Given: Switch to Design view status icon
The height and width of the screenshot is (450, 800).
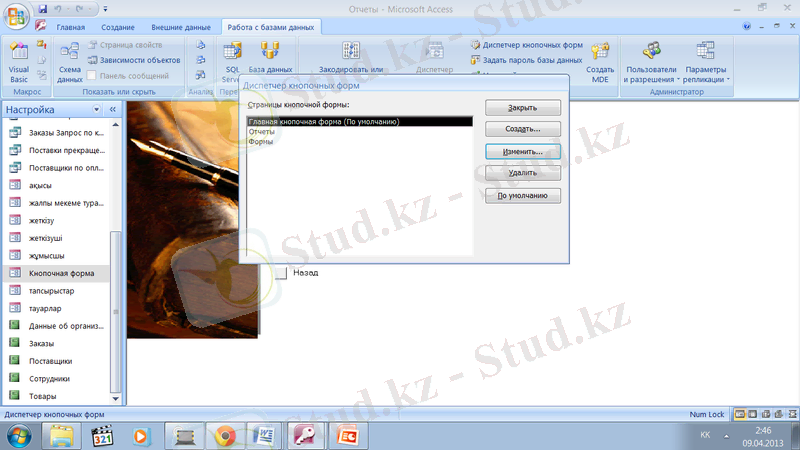Looking at the screenshot, I should [x=792, y=414].
